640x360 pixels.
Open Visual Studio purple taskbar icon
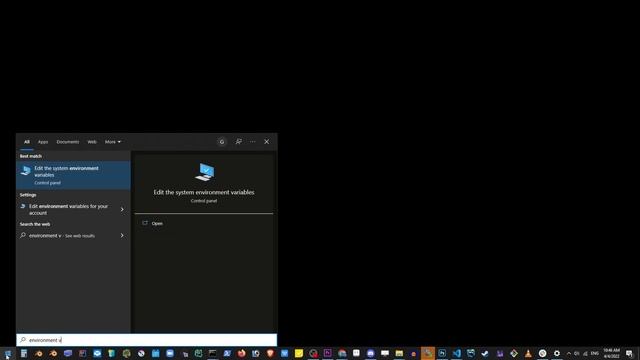(x=500, y=353)
